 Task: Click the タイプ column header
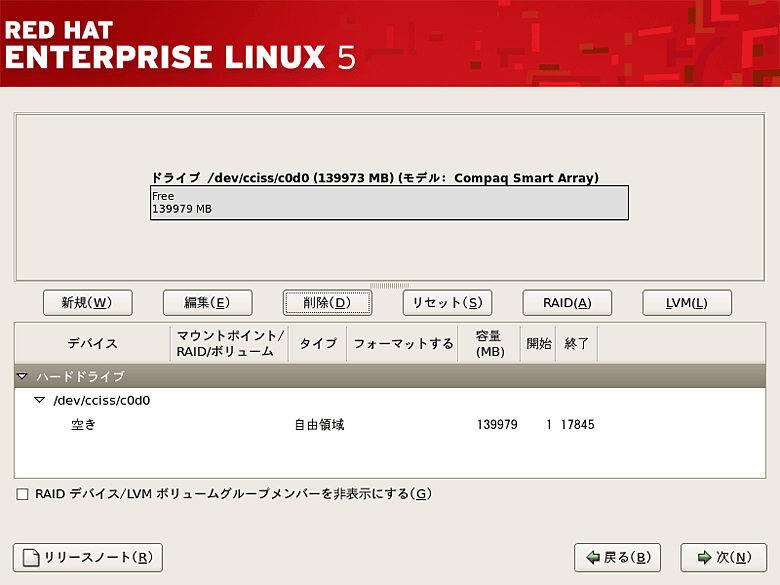pos(318,343)
